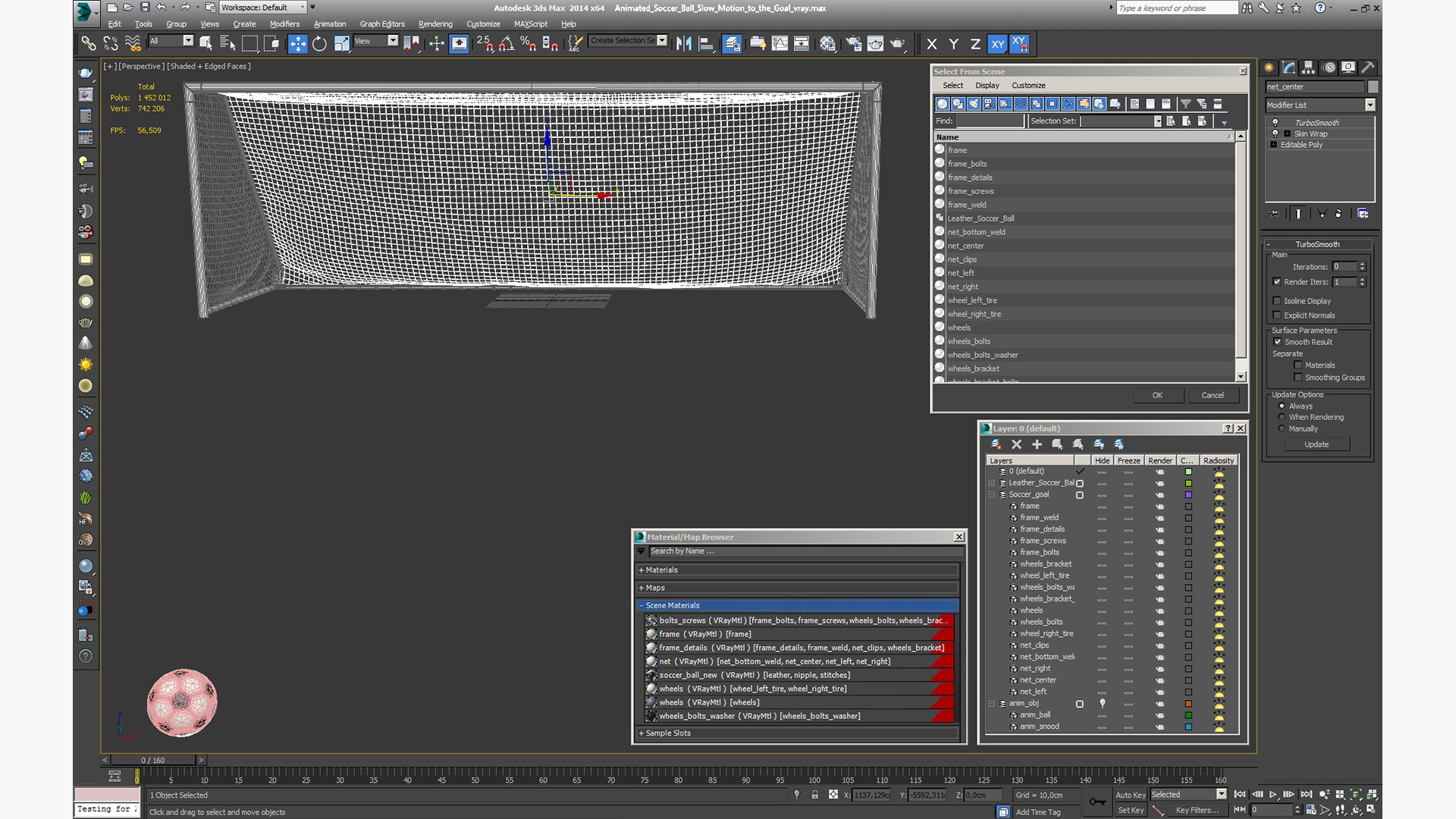Open Customize menu in Select From Scene
This screenshot has height=819, width=1456.
[1028, 86]
